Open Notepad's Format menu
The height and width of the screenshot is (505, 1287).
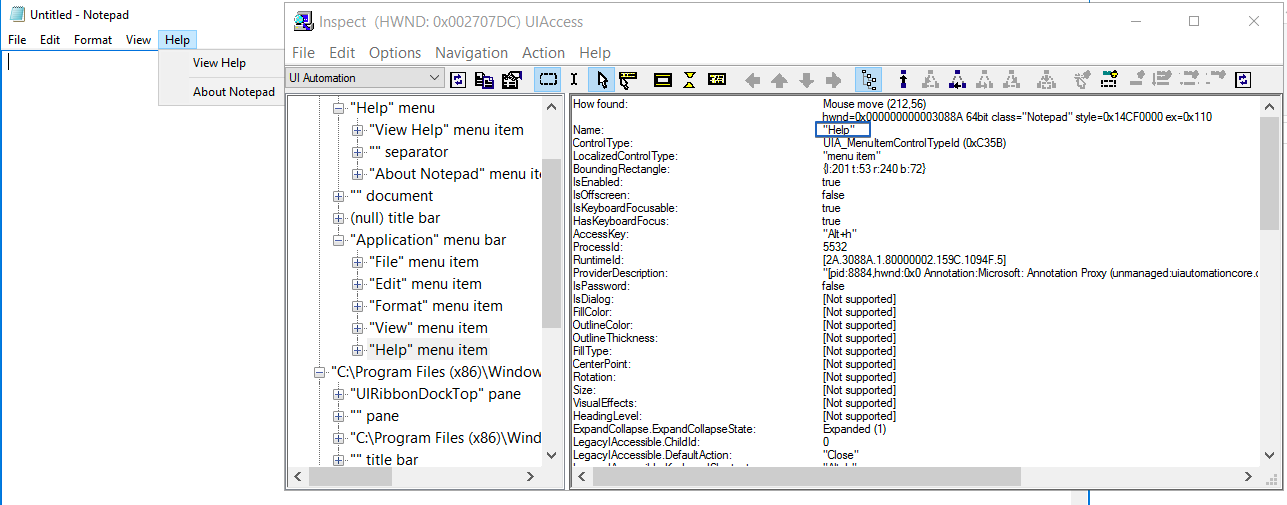click(x=93, y=40)
